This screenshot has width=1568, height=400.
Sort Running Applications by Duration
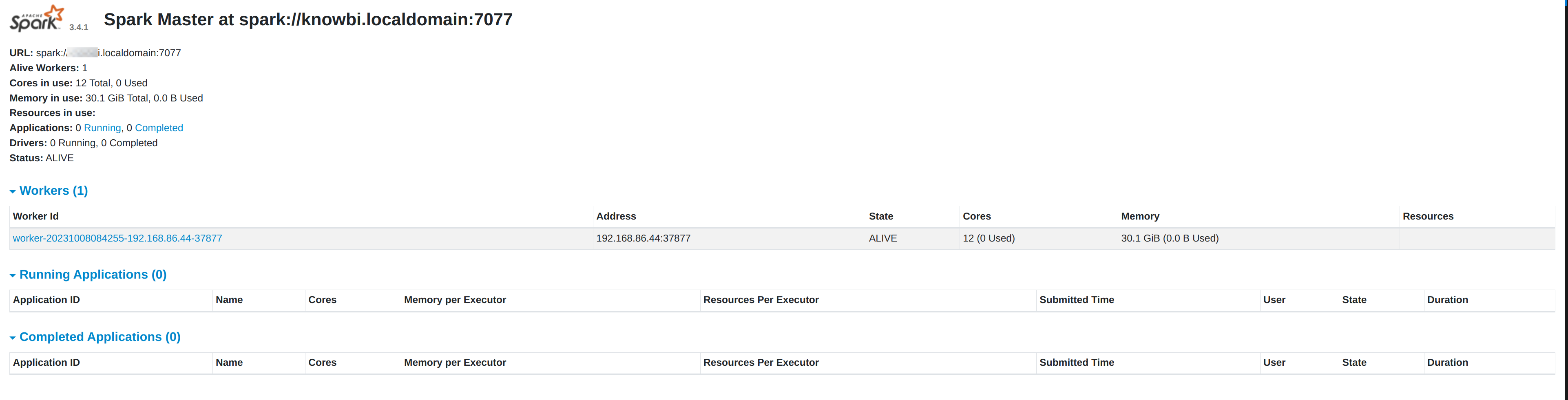1447,300
